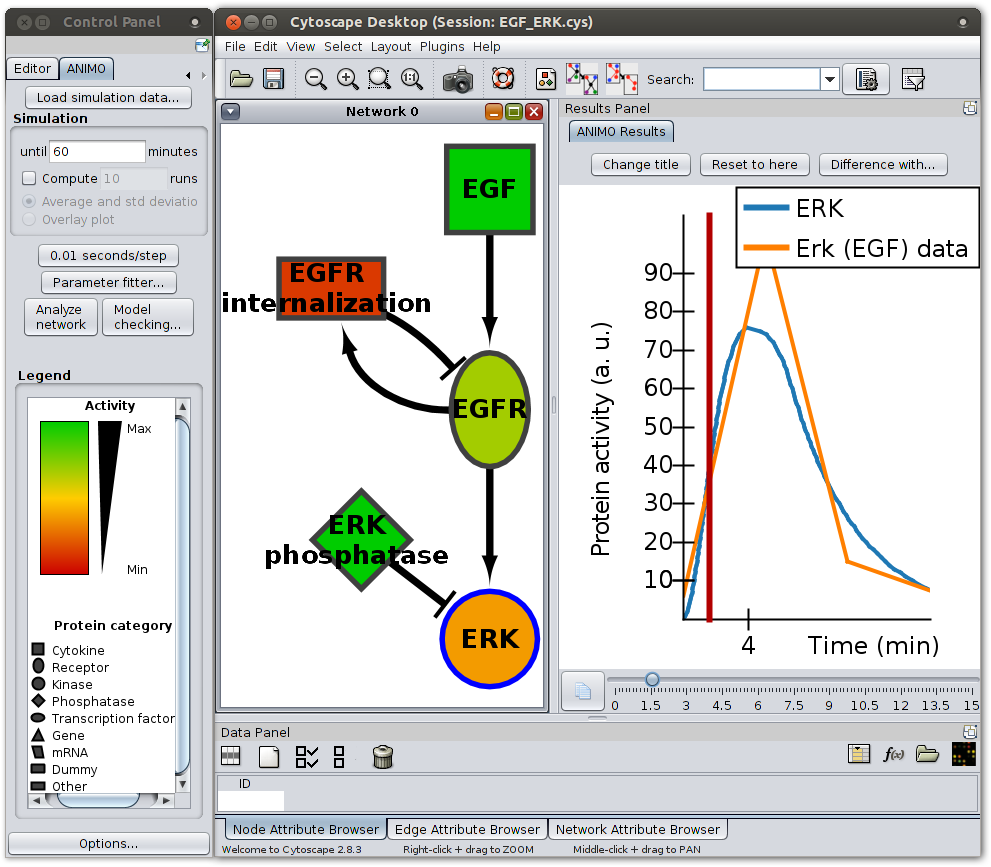This screenshot has width=991, height=867.
Task: Click the open session folder icon
Action: 241,79
